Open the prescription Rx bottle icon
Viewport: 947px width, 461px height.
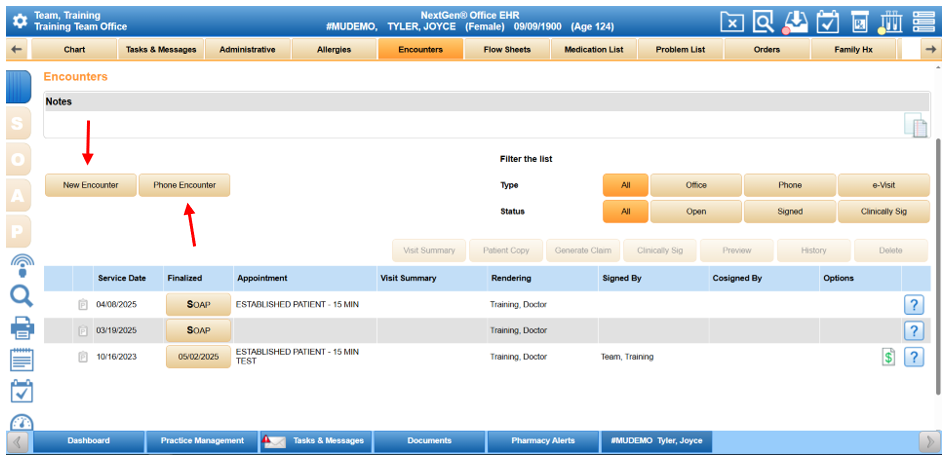coord(859,21)
